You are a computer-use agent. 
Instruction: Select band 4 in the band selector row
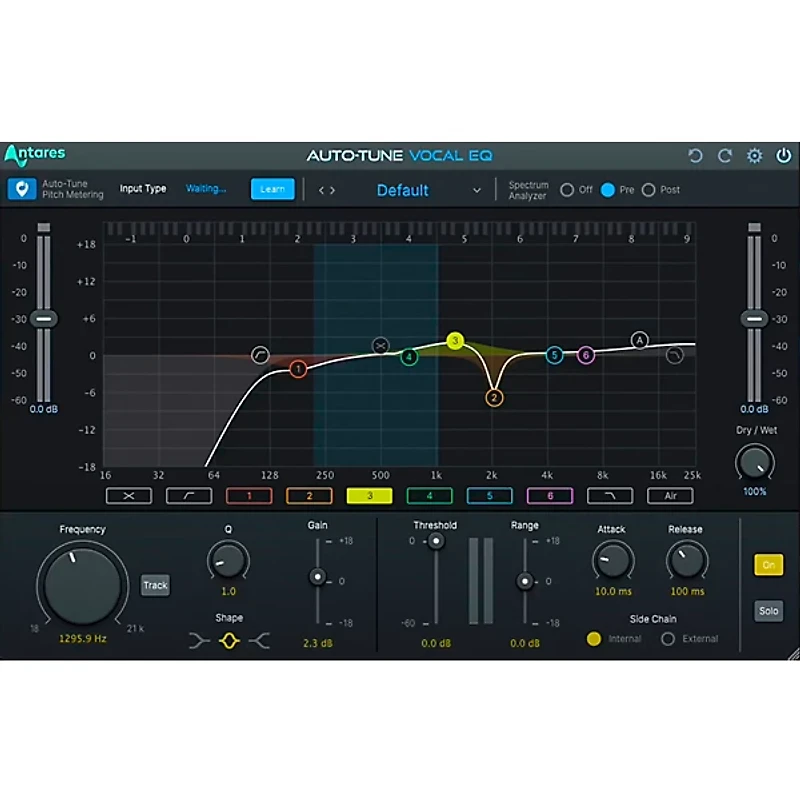click(429, 495)
